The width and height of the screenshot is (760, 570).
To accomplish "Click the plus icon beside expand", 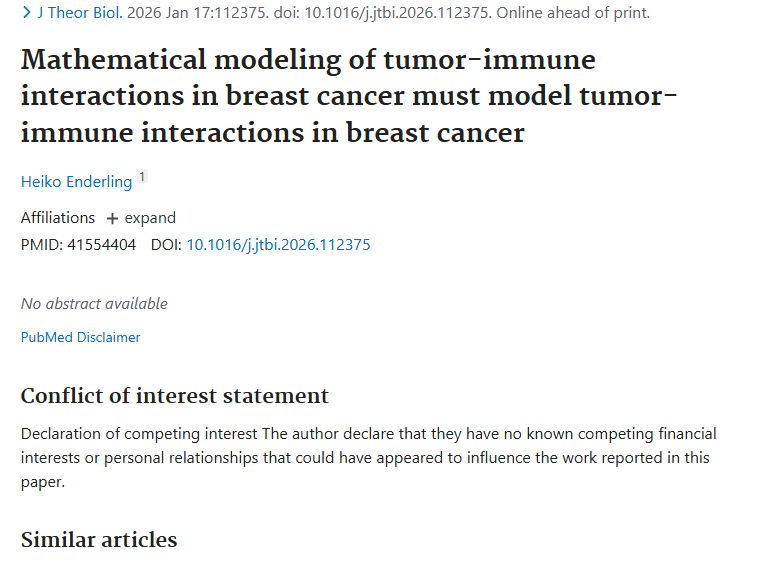I will [112, 218].
